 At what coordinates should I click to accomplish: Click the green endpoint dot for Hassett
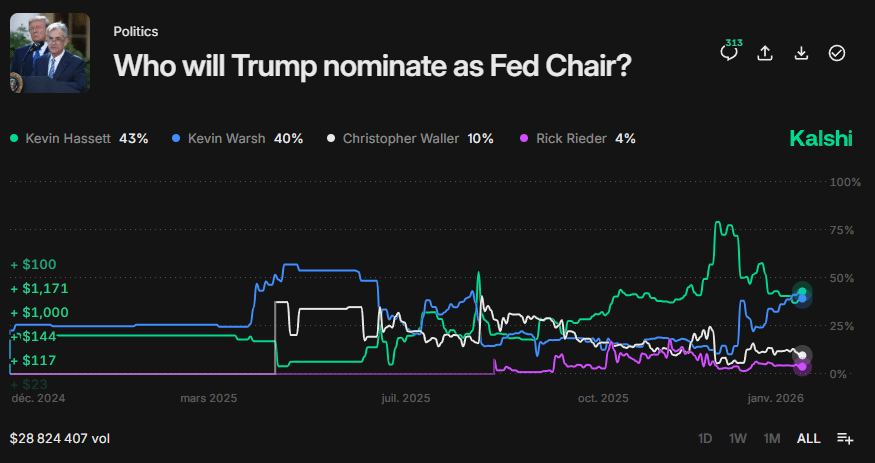pyautogui.click(x=802, y=292)
